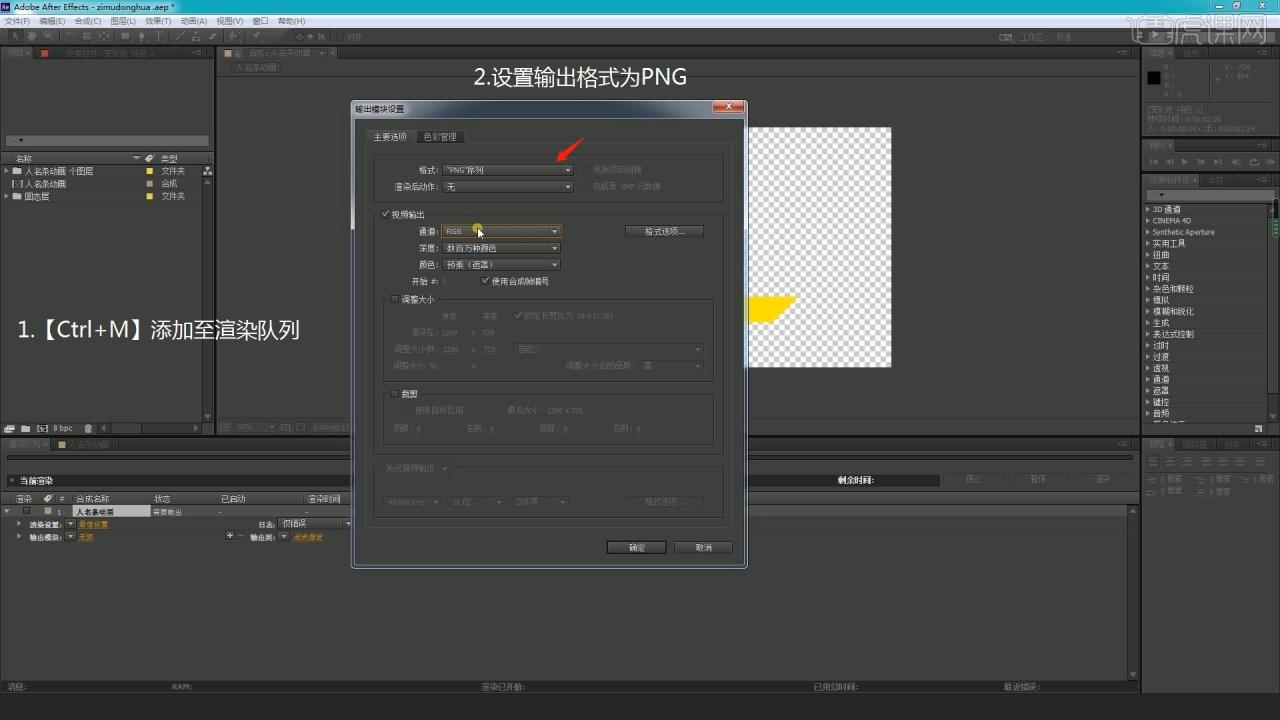Viewport: 1280px width, 720px height.
Task: Select the 人名条动画 composition in Project panel
Action: (x=46, y=184)
